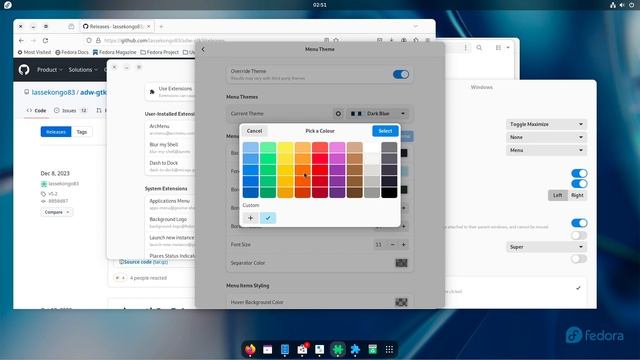Close the Releases Firefox tab
This screenshot has width=640, height=360.
(149, 26)
